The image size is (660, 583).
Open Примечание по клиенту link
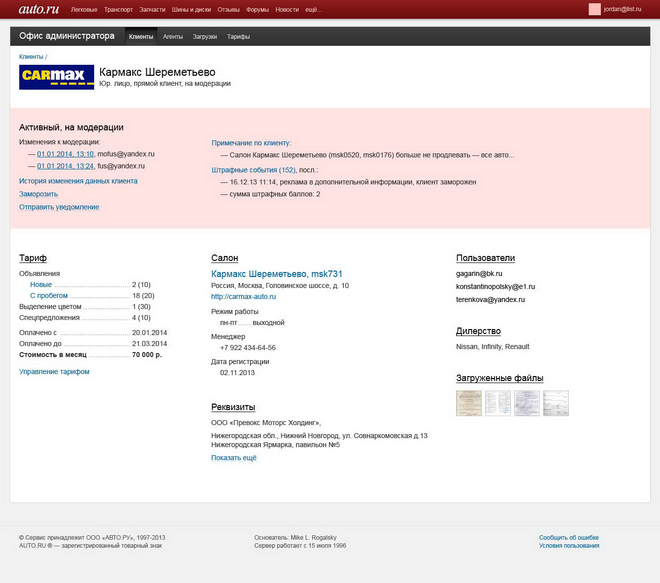tap(251, 143)
